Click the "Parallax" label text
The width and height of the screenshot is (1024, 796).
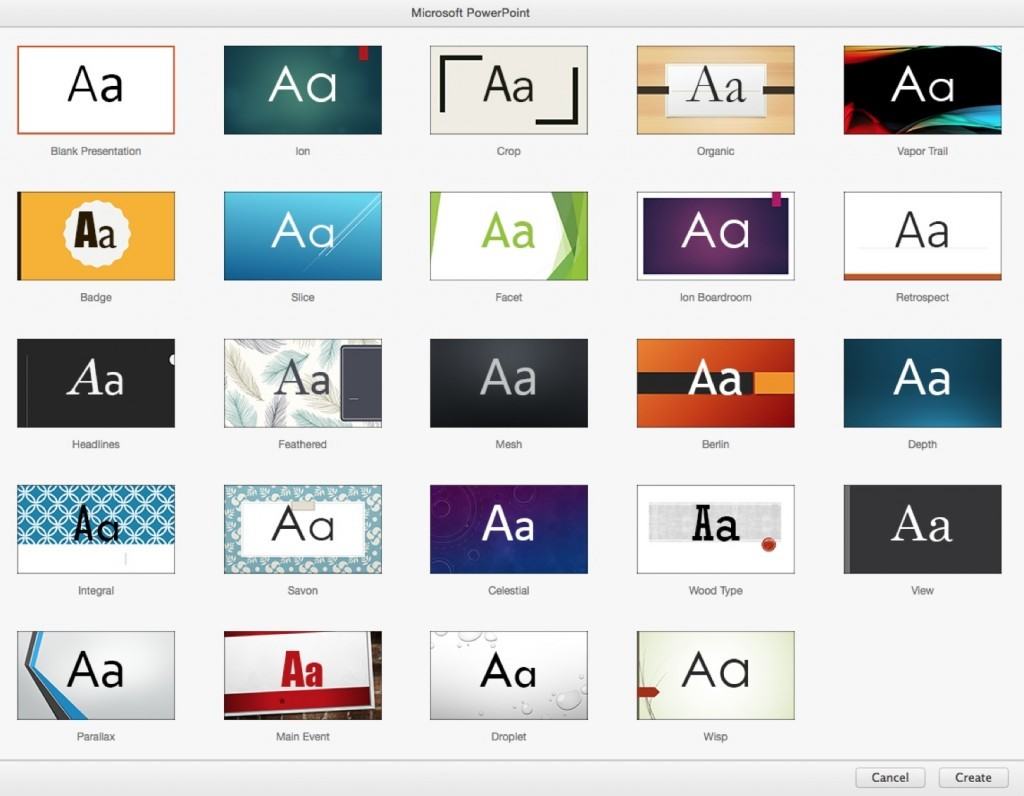click(x=96, y=737)
